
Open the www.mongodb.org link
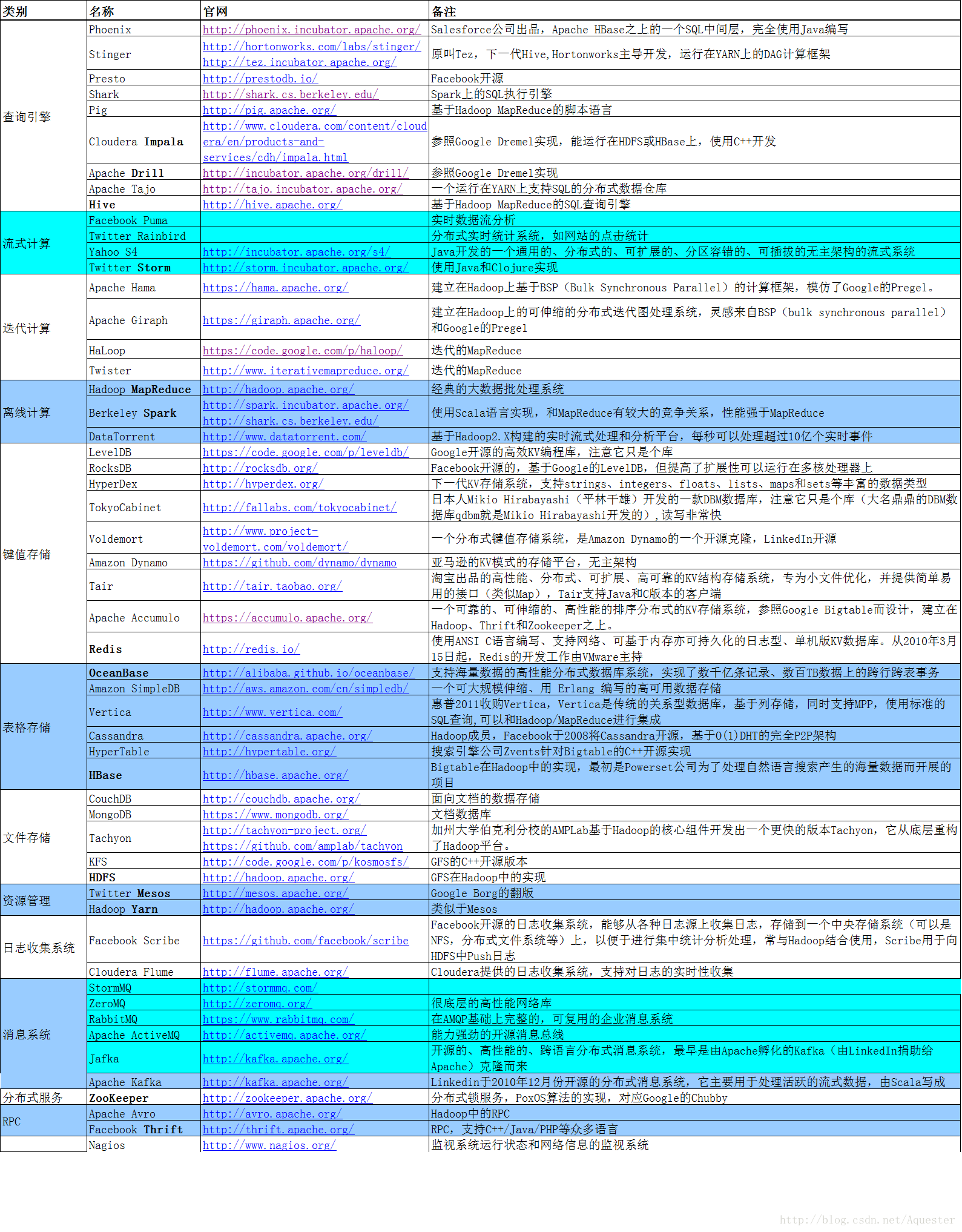click(275, 815)
